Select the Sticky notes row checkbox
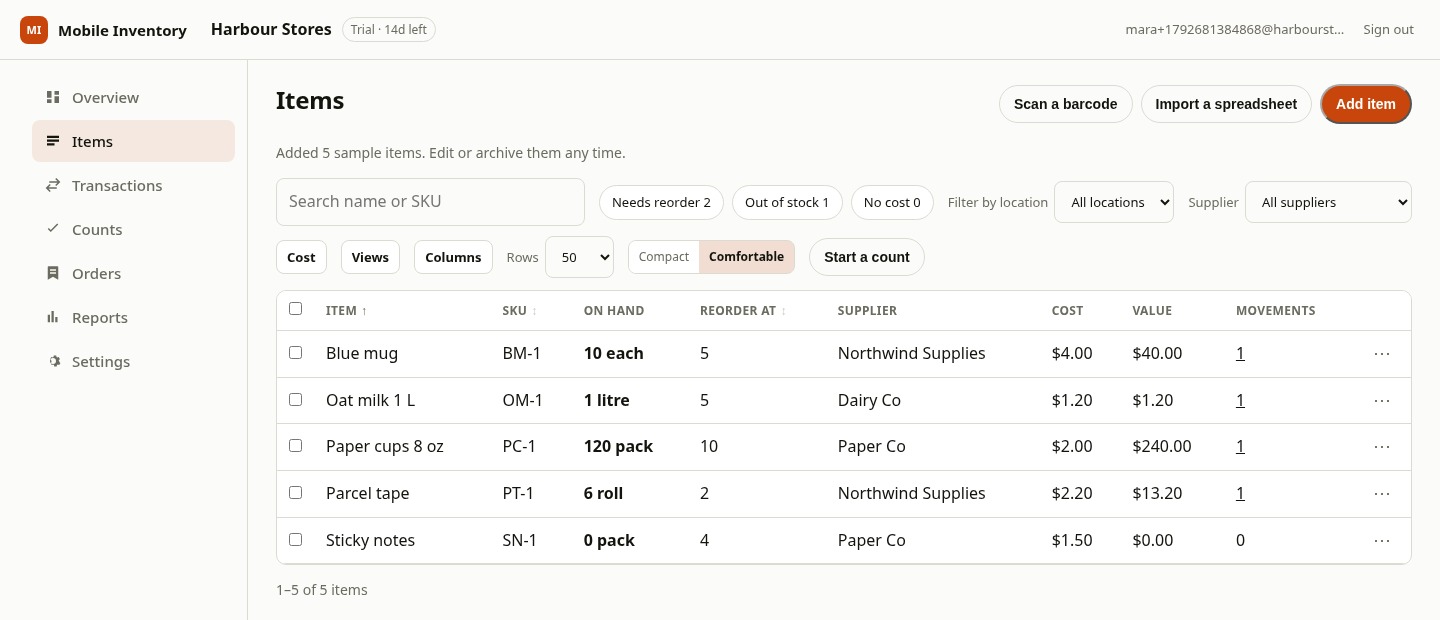The height and width of the screenshot is (620, 1440). tap(295, 539)
